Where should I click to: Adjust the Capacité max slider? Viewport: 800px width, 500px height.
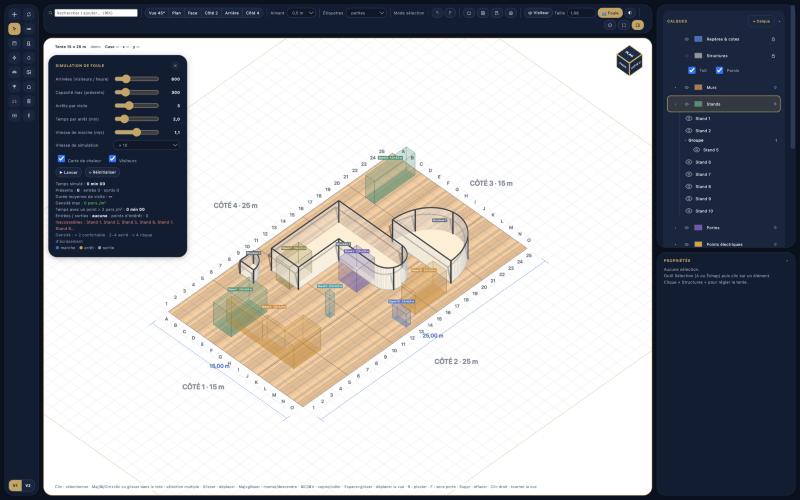click(137, 92)
